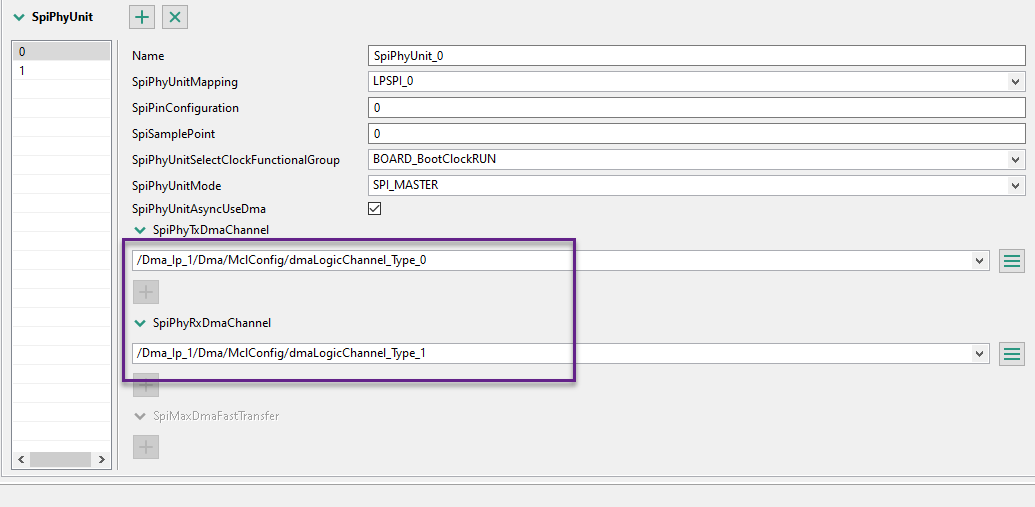Click the plus button under SpiMaxDmaFastTransfer

pyautogui.click(x=146, y=447)
